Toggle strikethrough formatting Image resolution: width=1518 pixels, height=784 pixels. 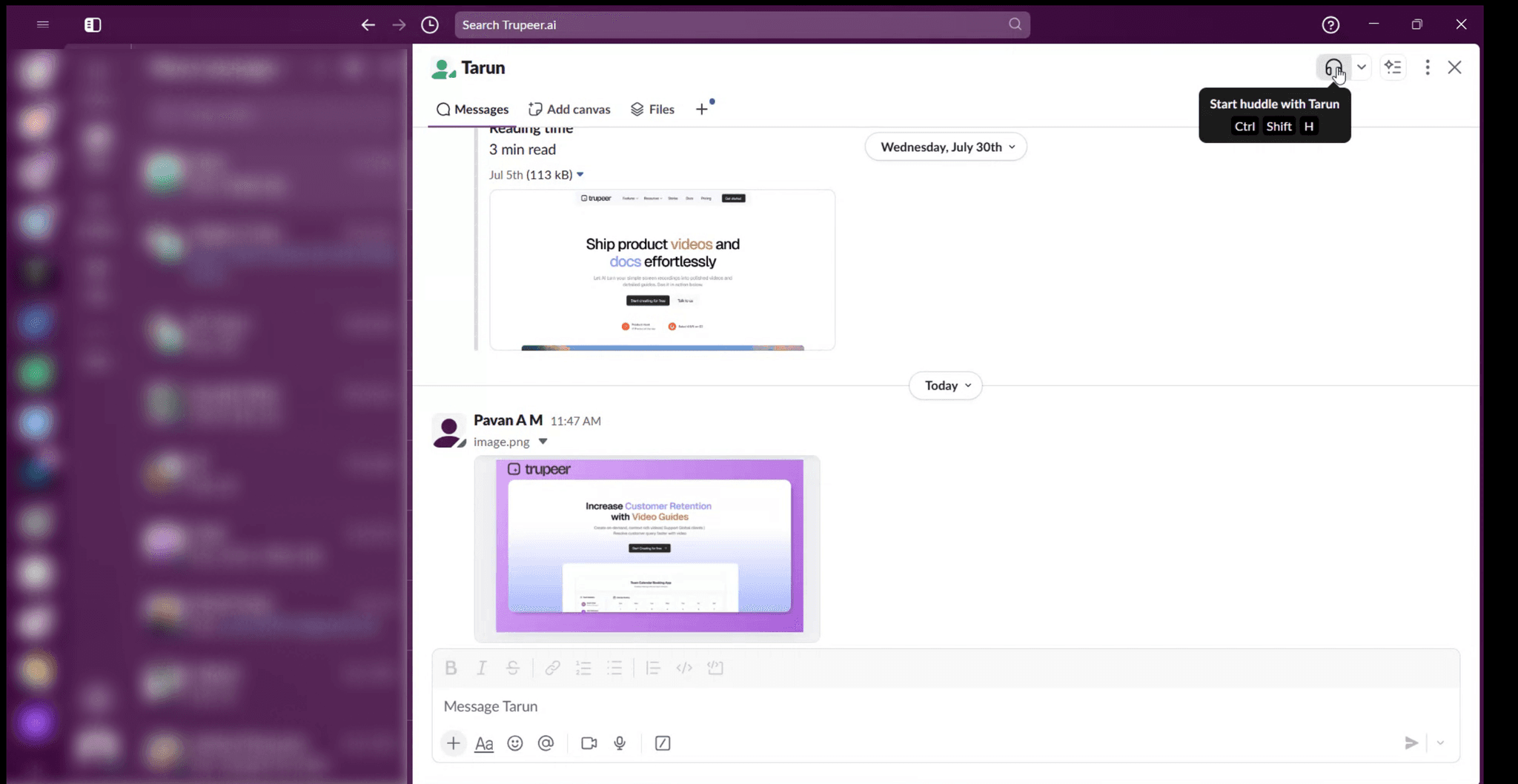pyautogui.click(x=513, y=668)
